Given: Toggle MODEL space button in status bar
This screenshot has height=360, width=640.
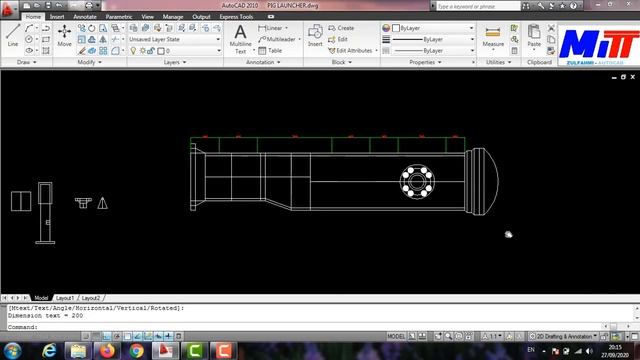Looking at the screenshot, I should [x=396, y=336].
